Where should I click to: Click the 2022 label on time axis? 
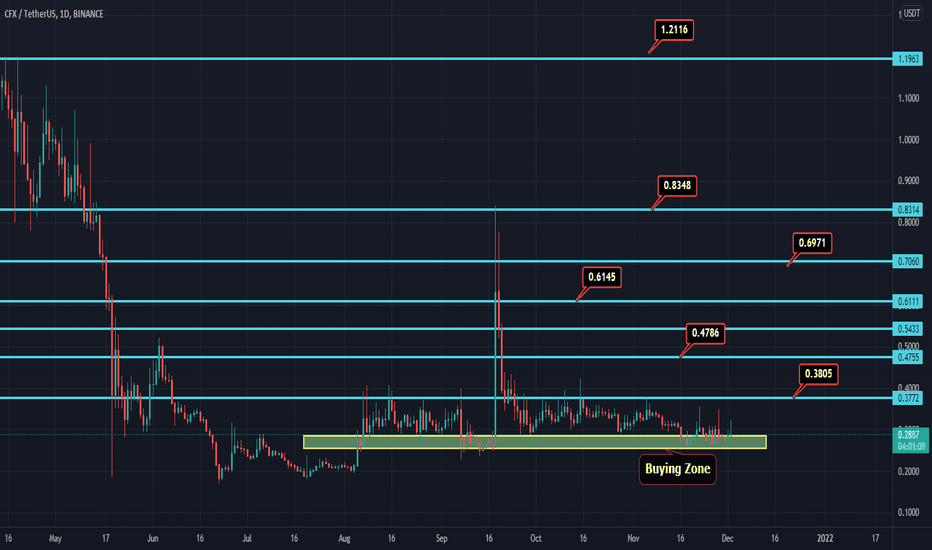pos(825,539)
